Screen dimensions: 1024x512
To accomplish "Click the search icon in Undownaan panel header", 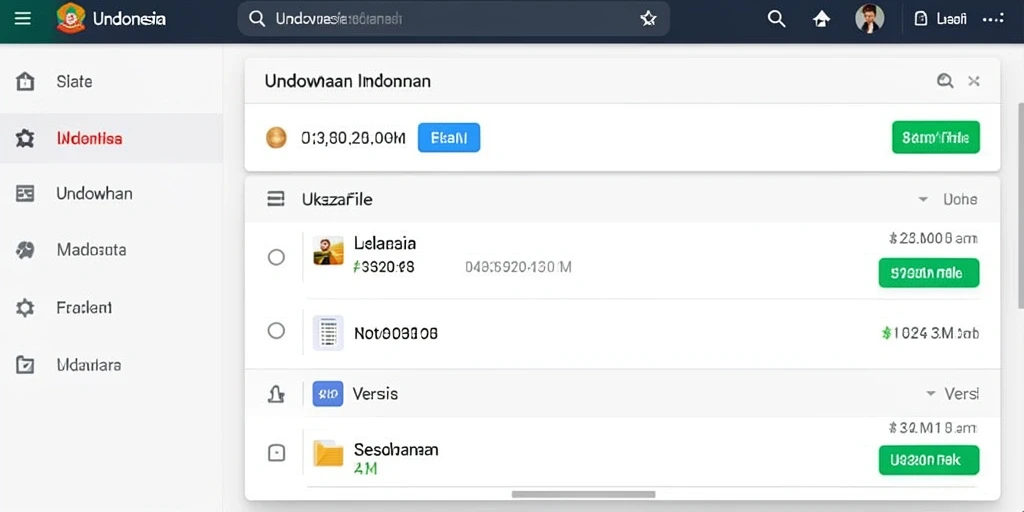I will tap(945, 81).
